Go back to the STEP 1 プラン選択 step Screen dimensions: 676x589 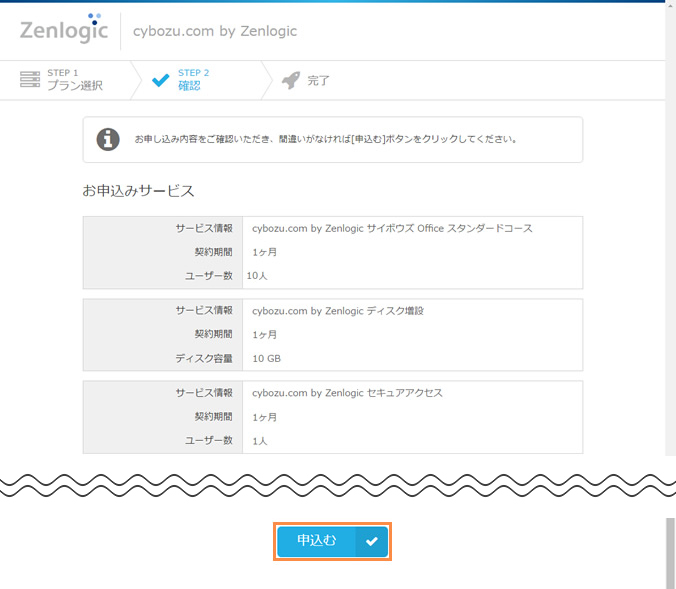click(x=75, y=80)
